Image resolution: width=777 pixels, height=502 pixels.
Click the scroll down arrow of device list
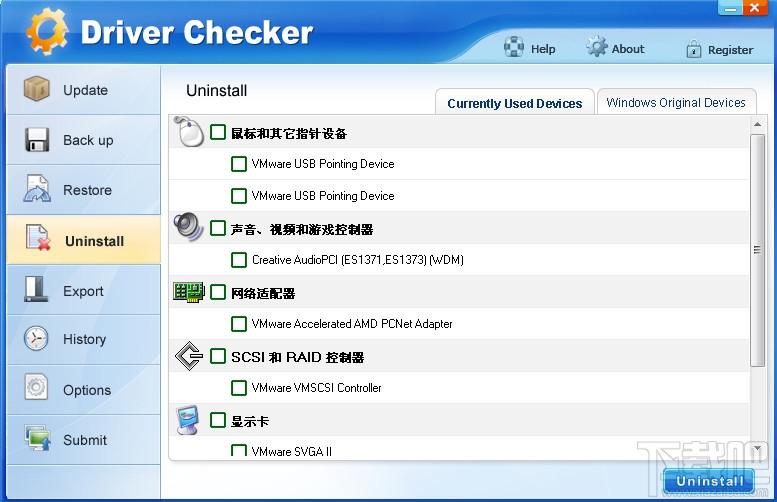click(x=758, y=449)
